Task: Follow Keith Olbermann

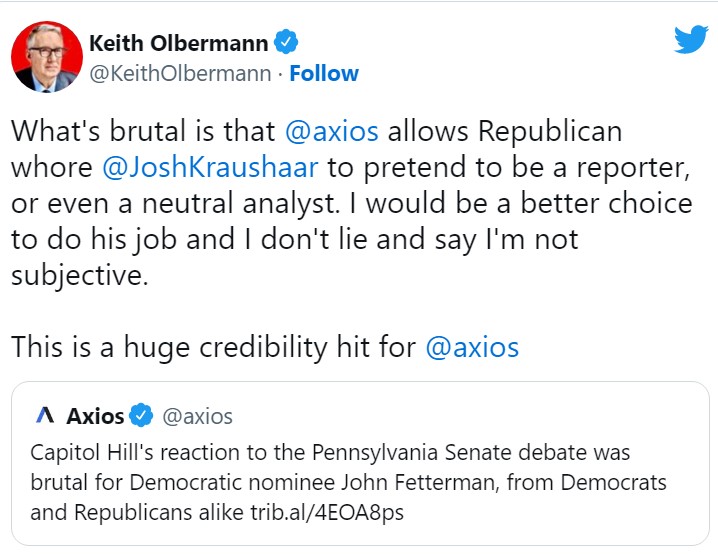Action: coord(324,73)
